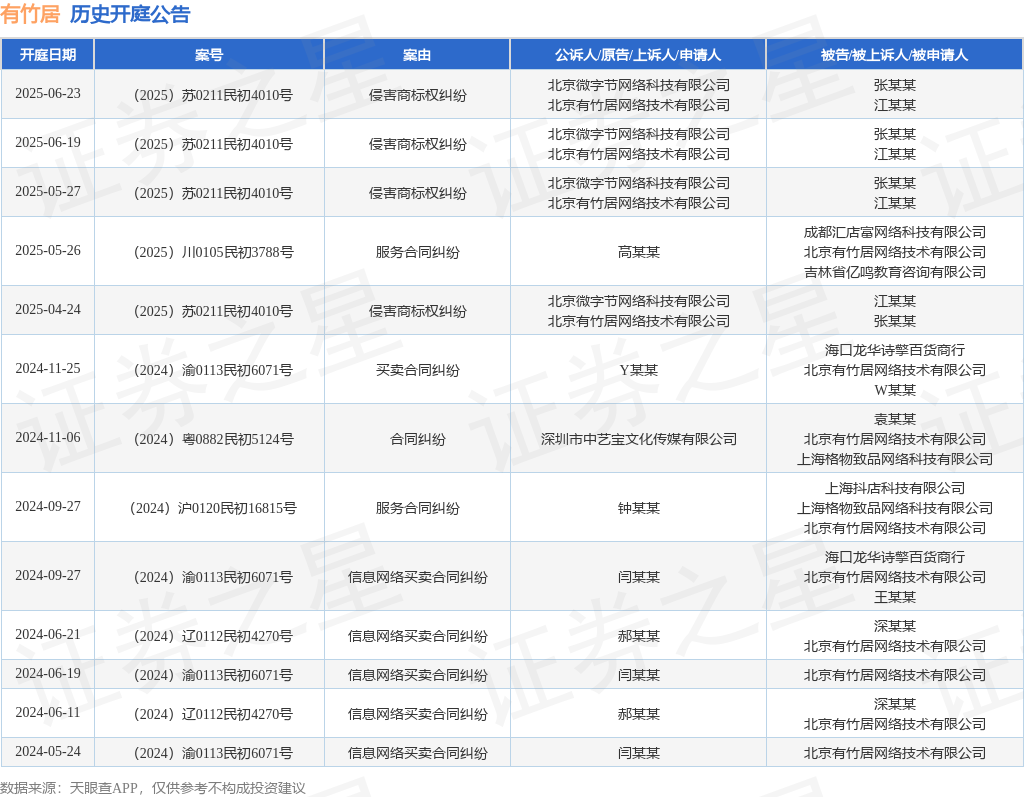The width and height of the screenshot is (1024, 797).
Task: Click the 买卖合同纠纷 cell in the 2024-11-25 row
Action: (417, 370)
